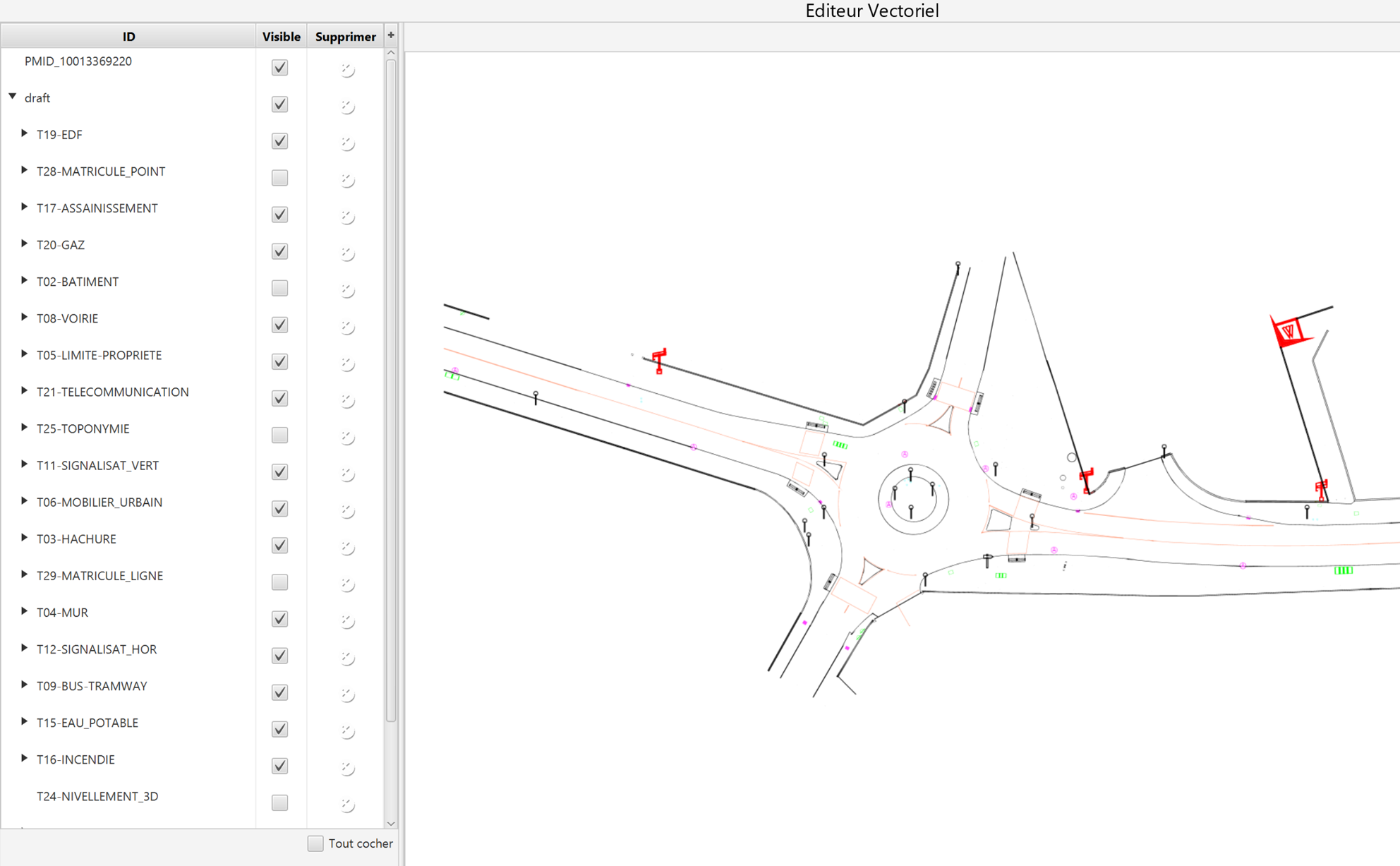Delete the PMID_10013369220 entry
Image resolution: width=1400 pixels, height=866 pixels.
click(346, 70)
